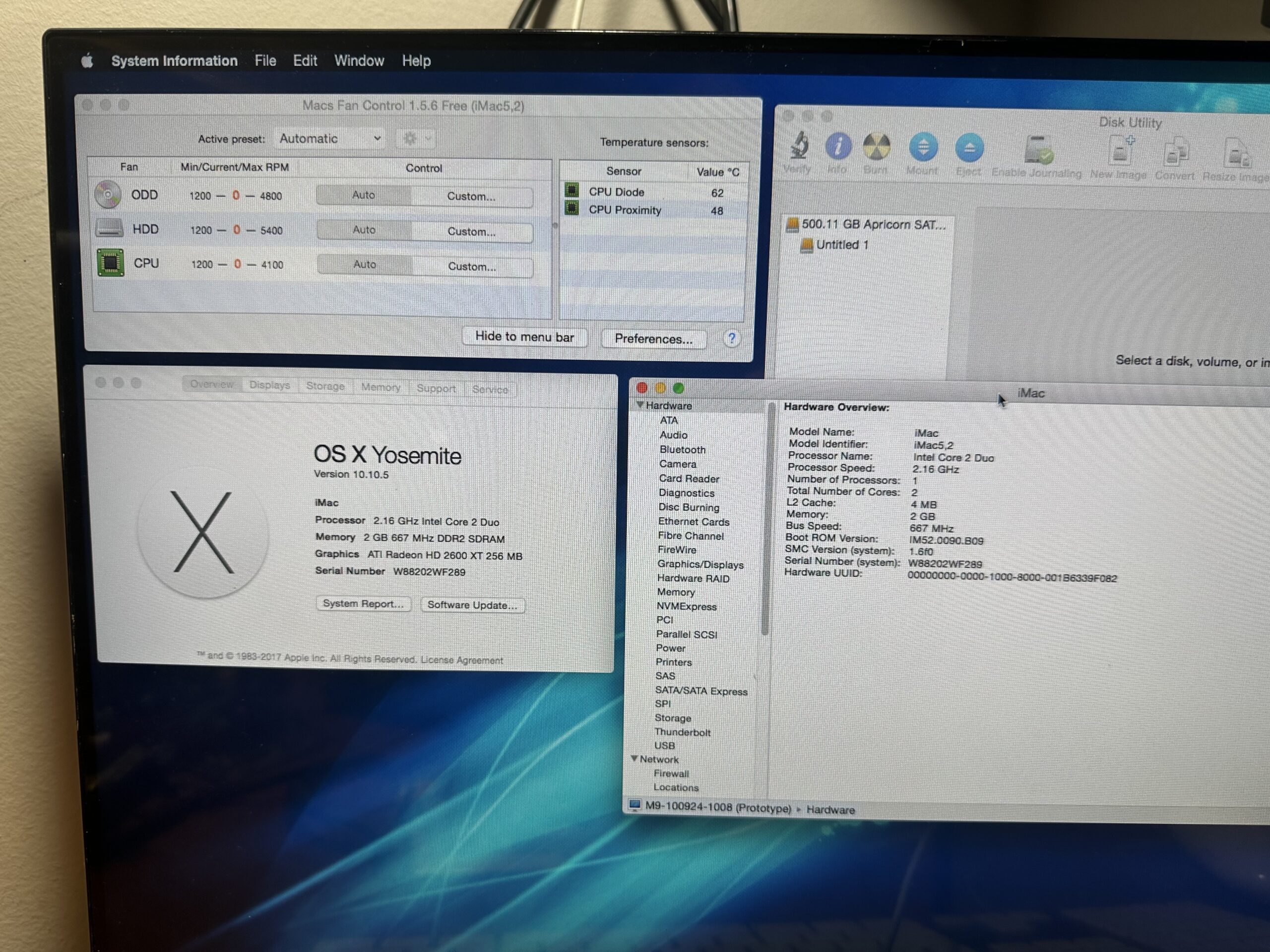Collapse the Network tree section
Viewport: 1270px width, 952px height.
pyautogui.click(x=635, y=759)
